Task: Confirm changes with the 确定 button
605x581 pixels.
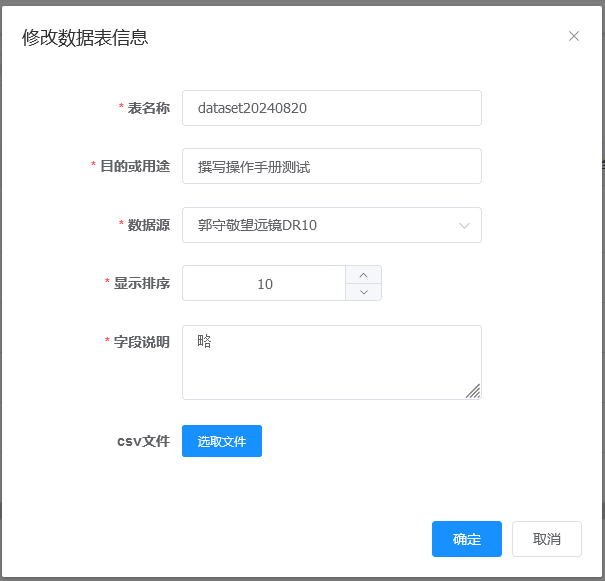Action: tap(467, 539)
